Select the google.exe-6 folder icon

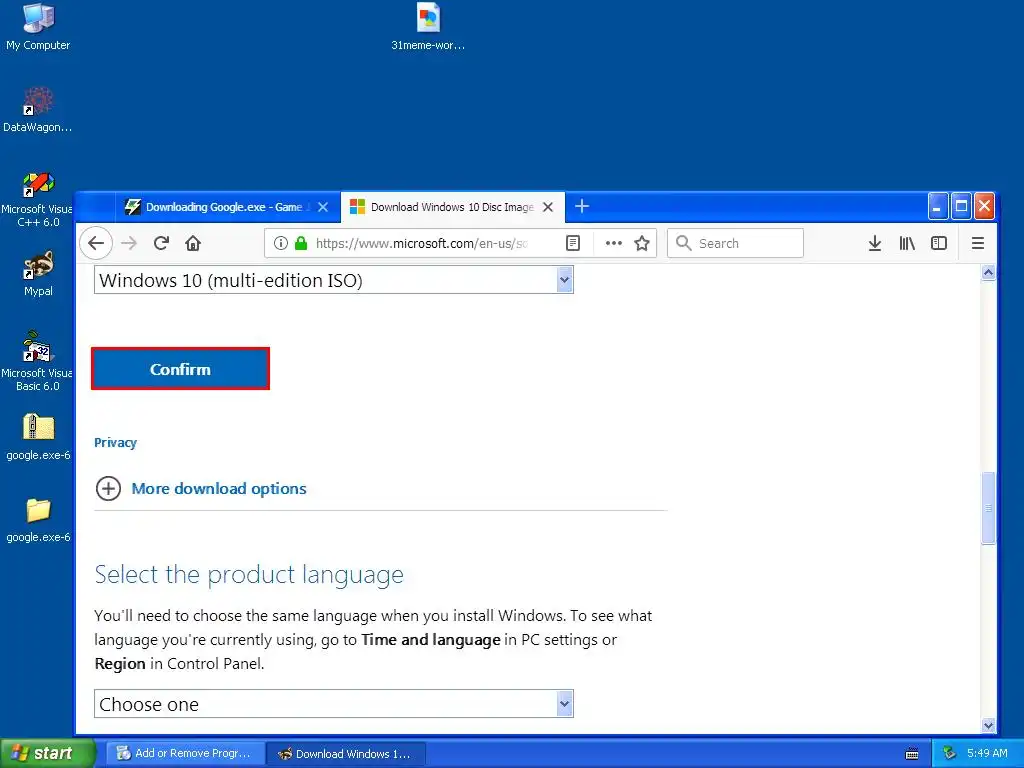pyautogui.click(x=38, y=520)
